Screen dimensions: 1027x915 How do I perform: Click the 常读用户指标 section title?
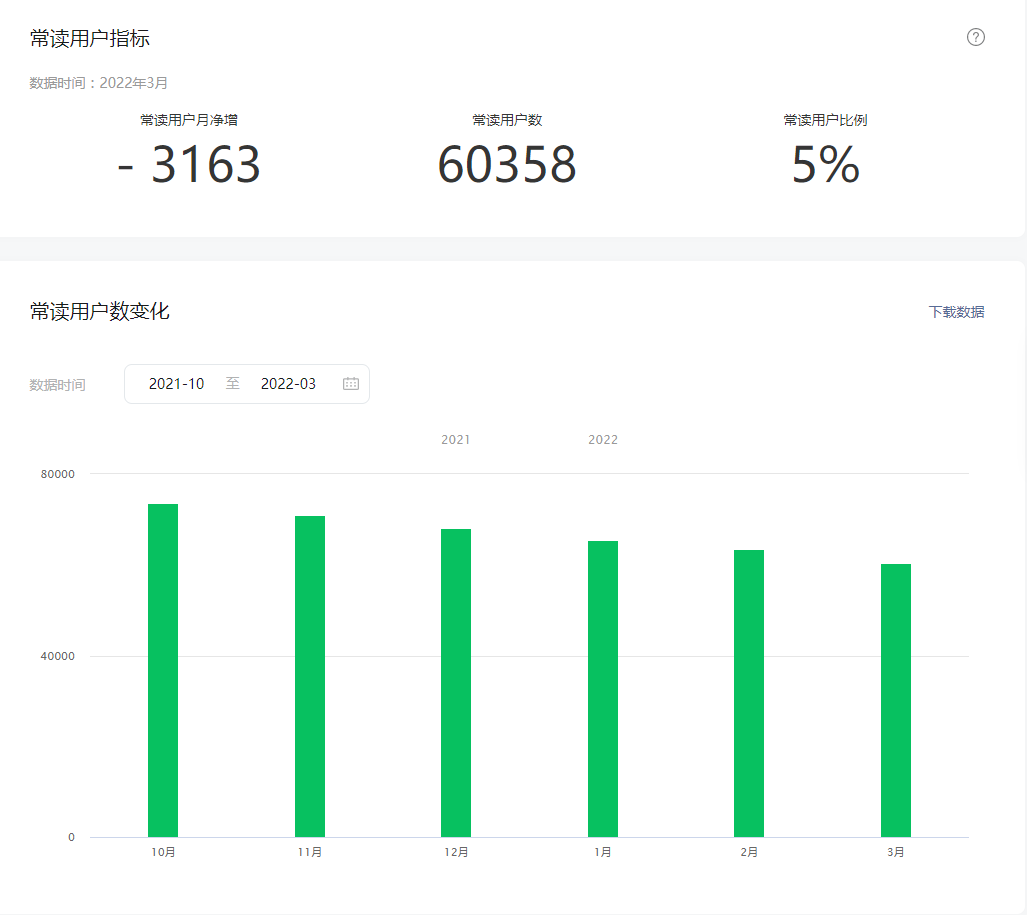point(90,39)
